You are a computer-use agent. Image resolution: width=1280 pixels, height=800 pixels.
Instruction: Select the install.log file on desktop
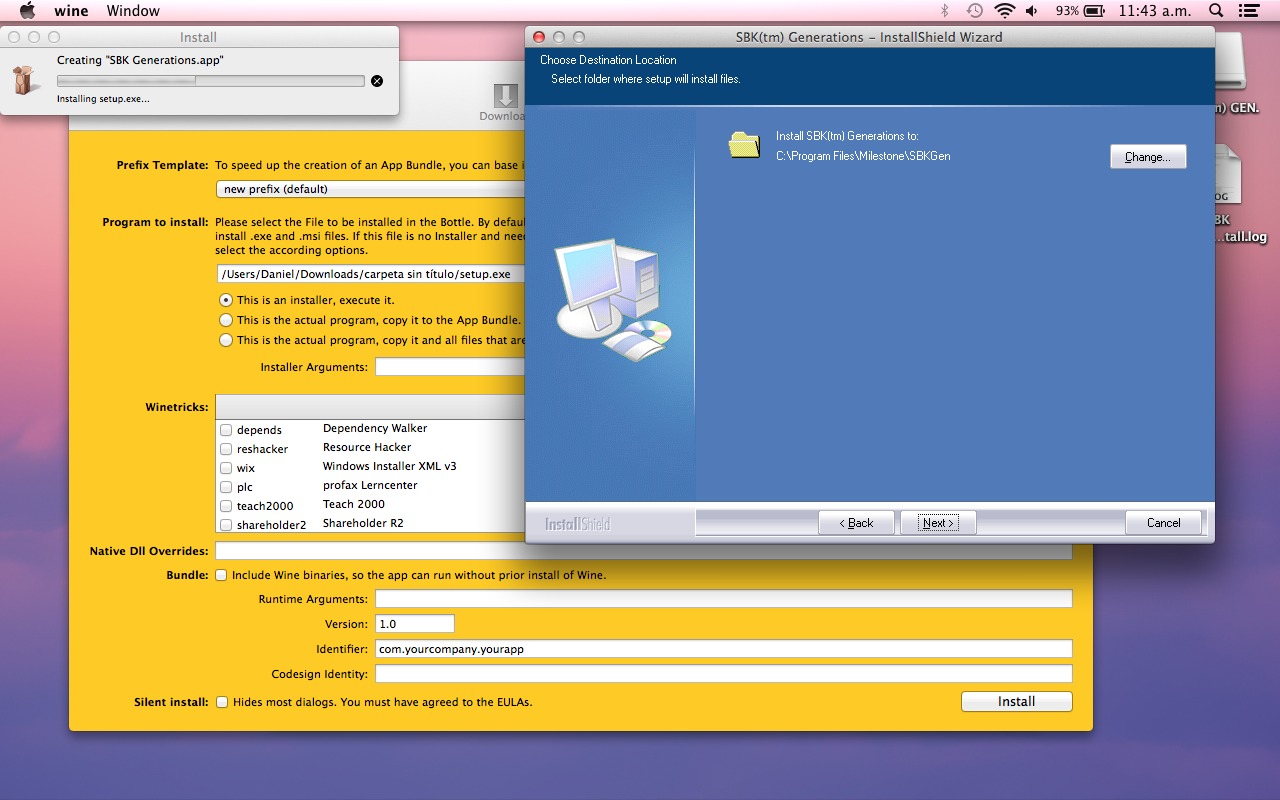1227,195
